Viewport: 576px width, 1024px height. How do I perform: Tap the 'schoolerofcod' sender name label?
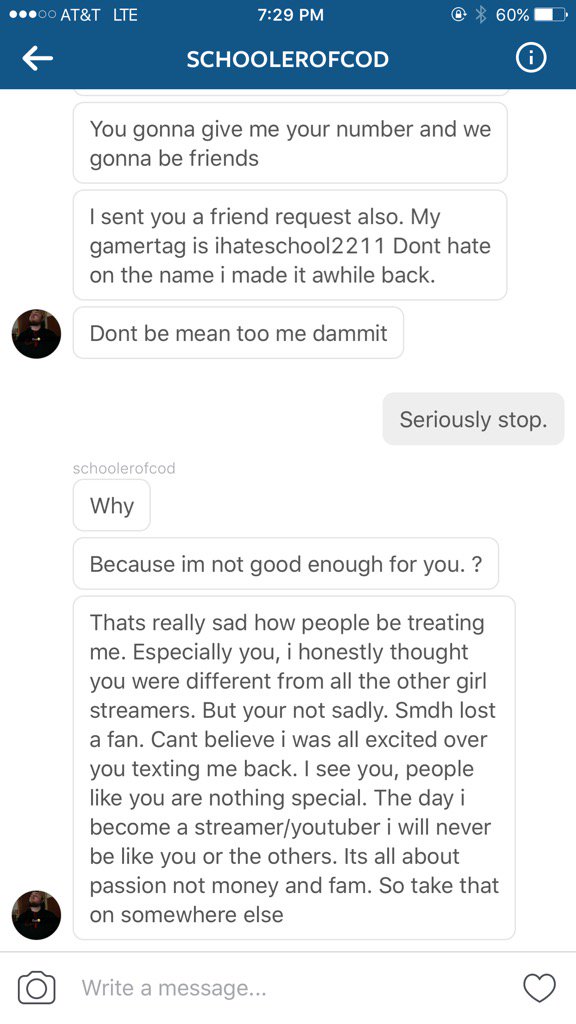pyautogui.click(x=124, y=468)
